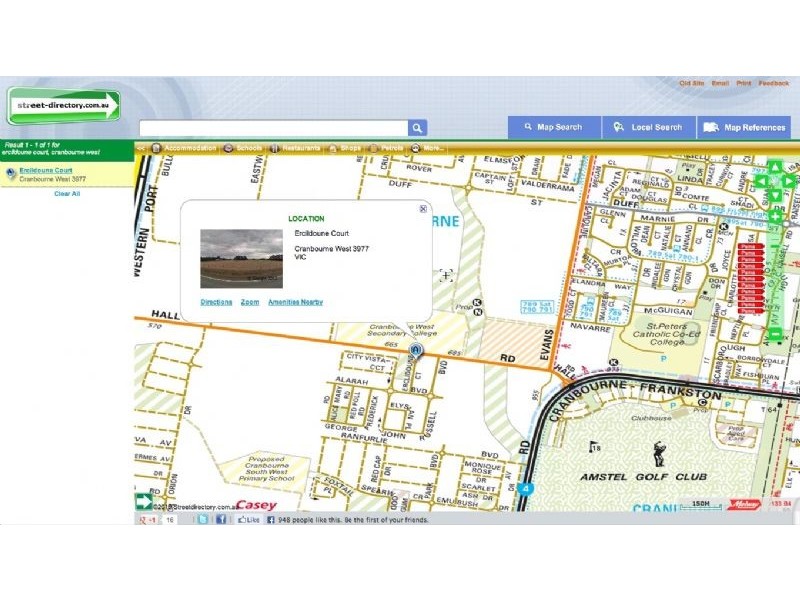Screen dimensions: 800x600
Task: Click the Amenities Nearby link
Action: pyautogui.click(x=295, y=301)
